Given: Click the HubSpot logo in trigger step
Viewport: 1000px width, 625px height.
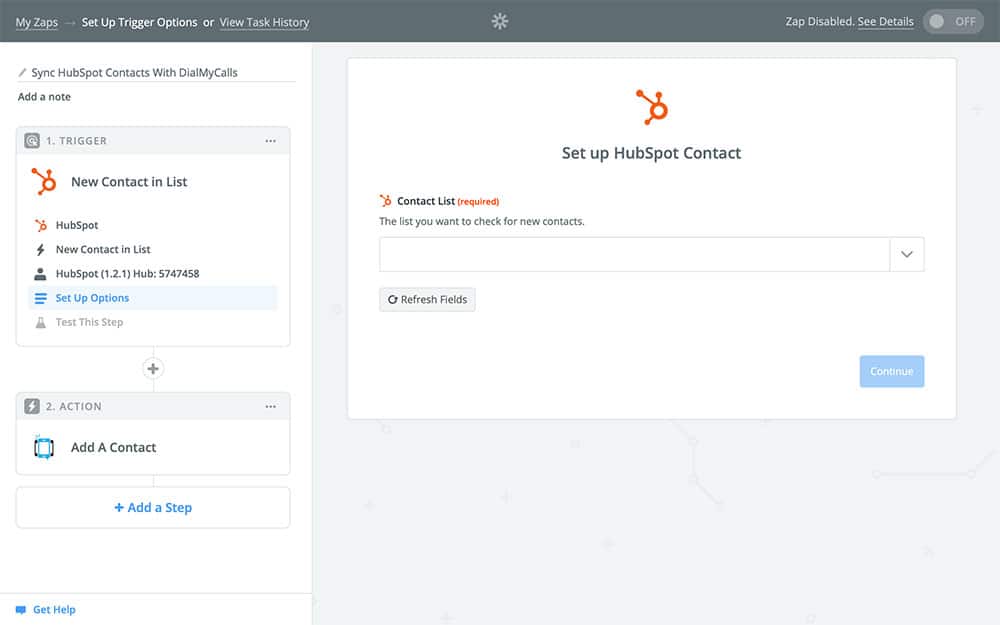Looking at the screenshot, I should click(44, 182).
